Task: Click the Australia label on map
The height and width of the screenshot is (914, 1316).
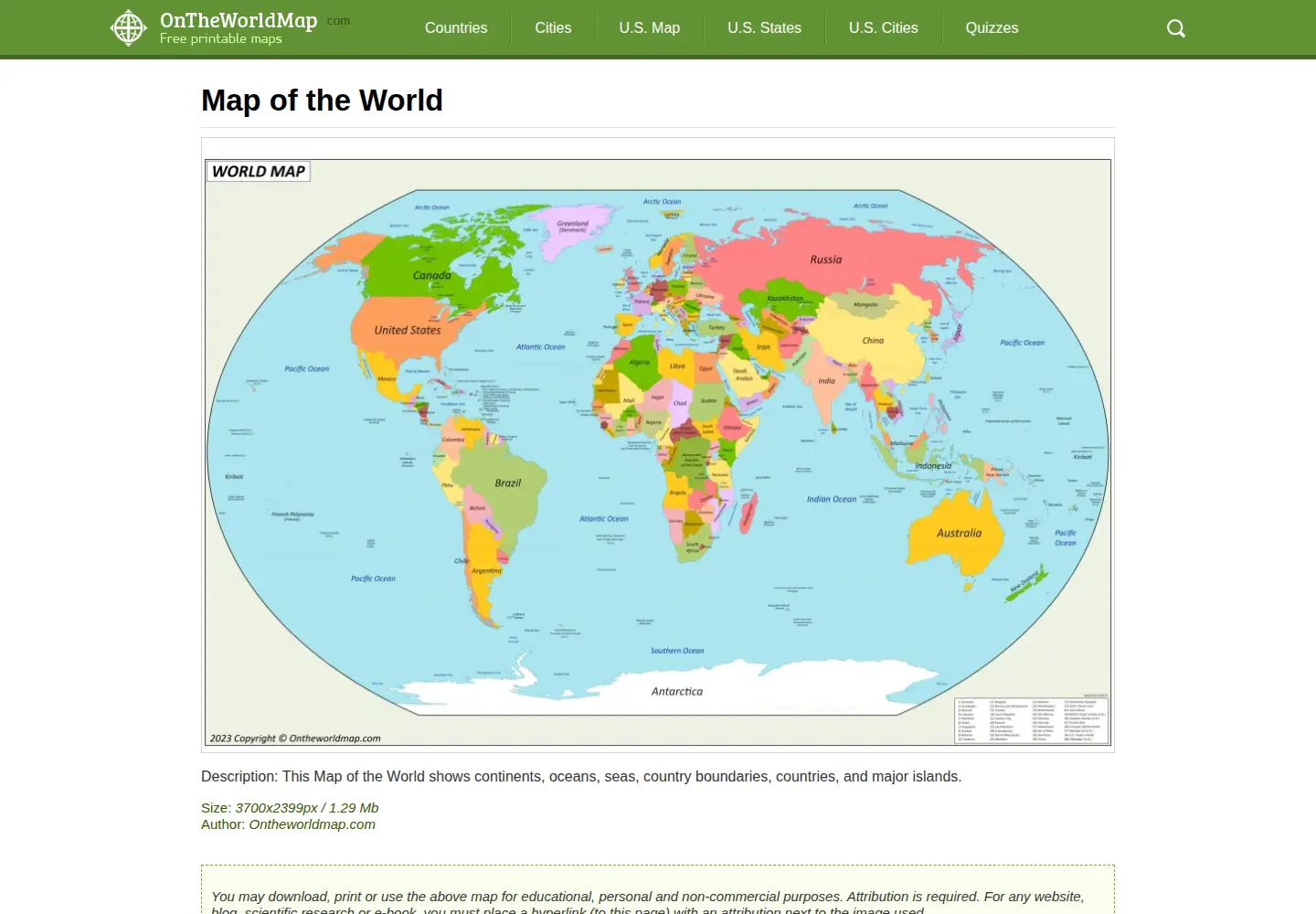Action: click(959, 533)
